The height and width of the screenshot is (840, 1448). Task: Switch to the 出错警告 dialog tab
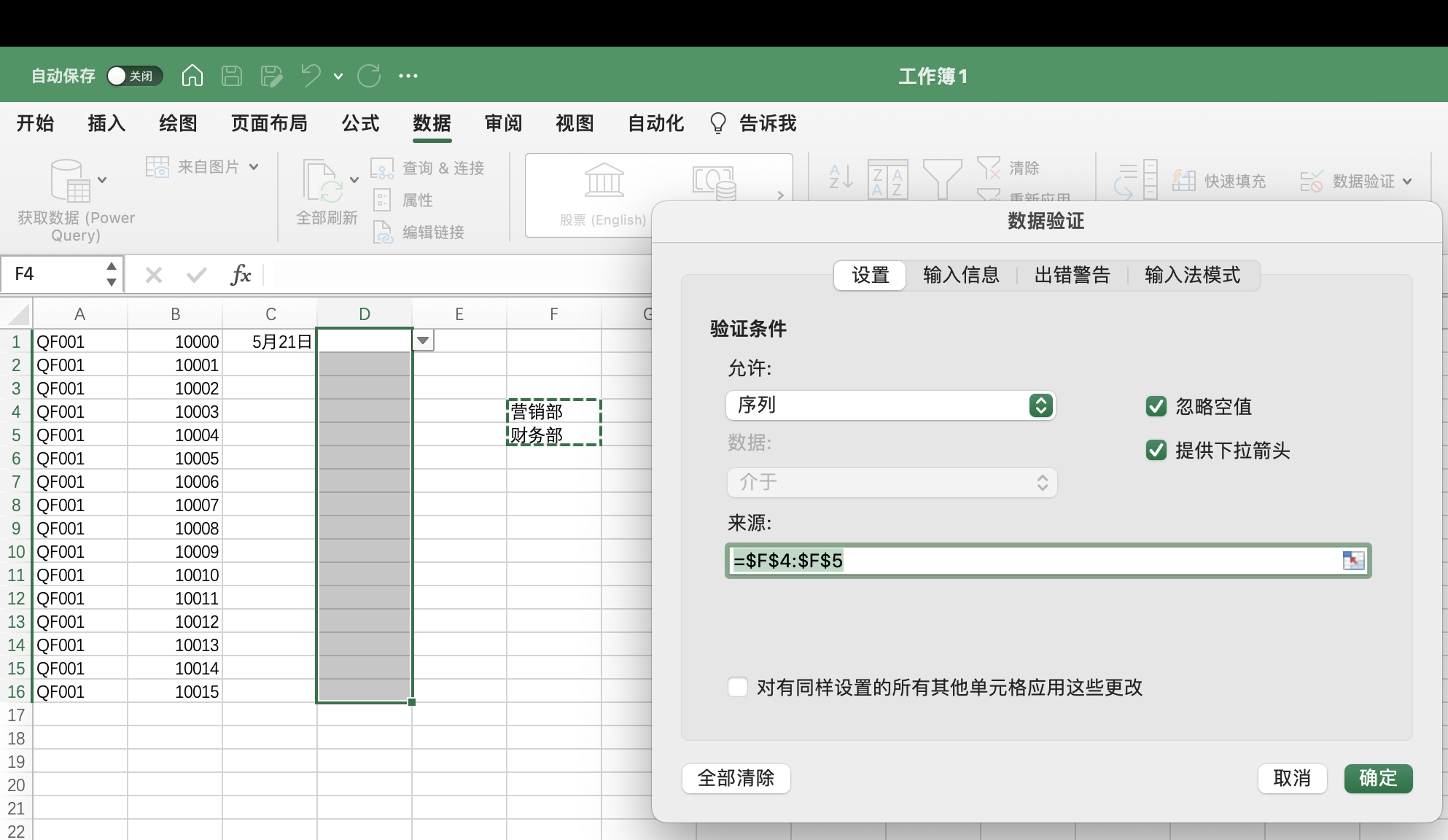[x=1072, y=276]
